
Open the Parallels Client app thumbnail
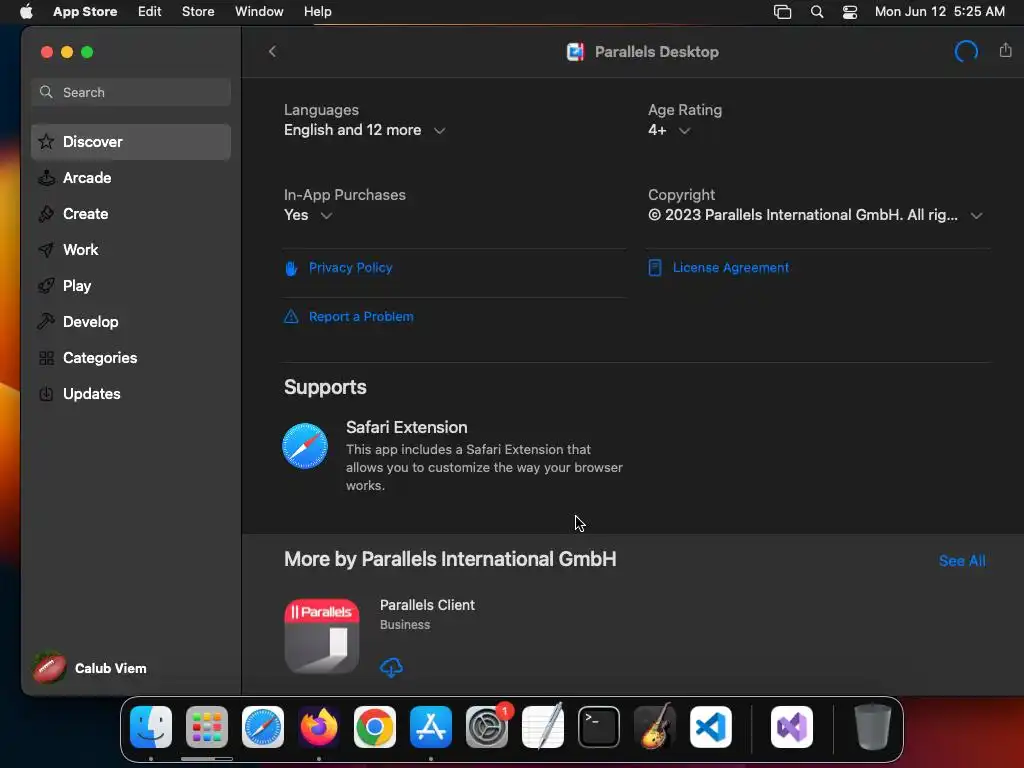(x=321, y=635)
